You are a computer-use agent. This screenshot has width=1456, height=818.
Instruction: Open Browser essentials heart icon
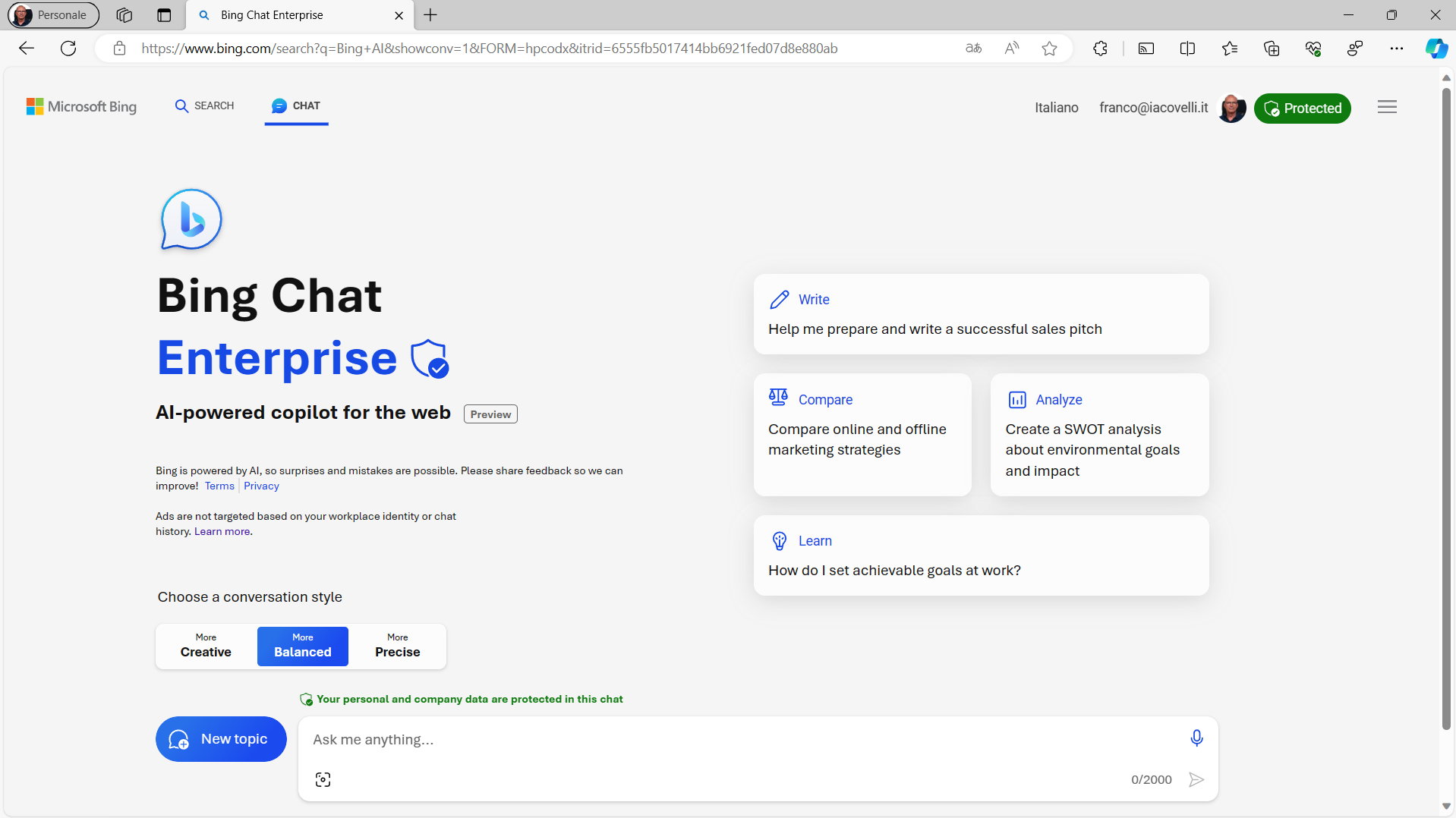[x=1313, y=49]
